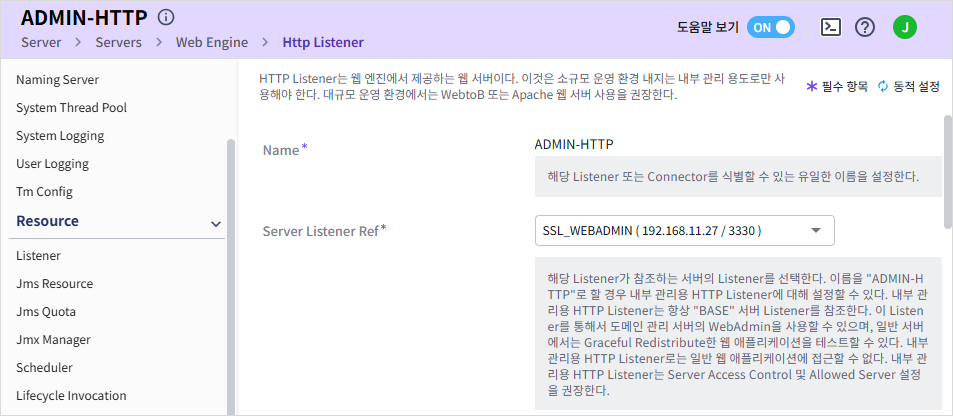
Task: Click the main content vertical scrollbar
Action: pyautogui.click(x=948, y=170)
